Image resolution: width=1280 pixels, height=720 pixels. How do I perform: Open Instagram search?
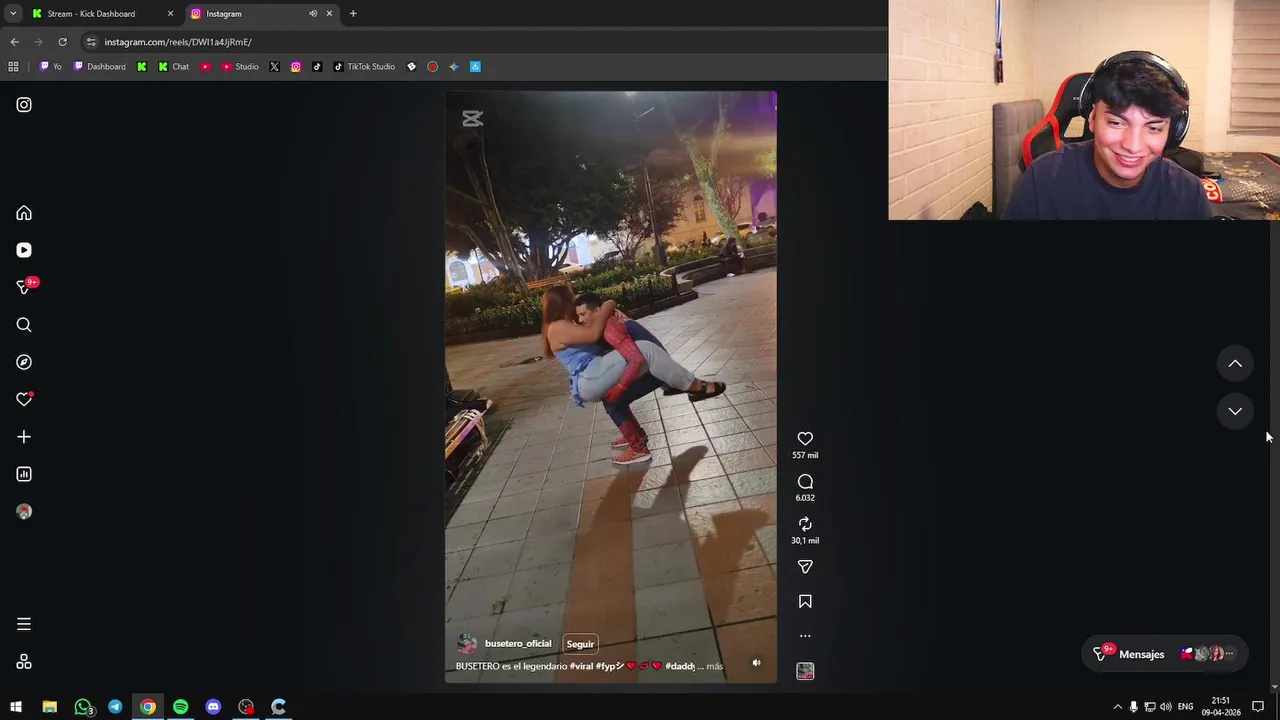point(24,325)
